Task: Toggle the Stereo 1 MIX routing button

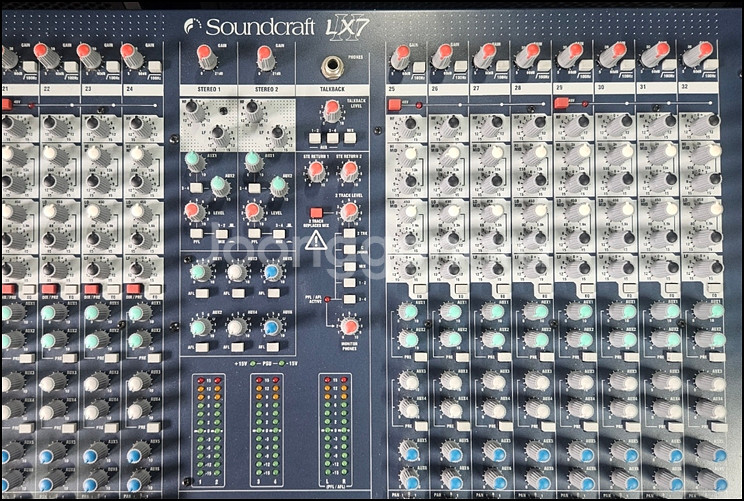Action: tap(222, 233)
